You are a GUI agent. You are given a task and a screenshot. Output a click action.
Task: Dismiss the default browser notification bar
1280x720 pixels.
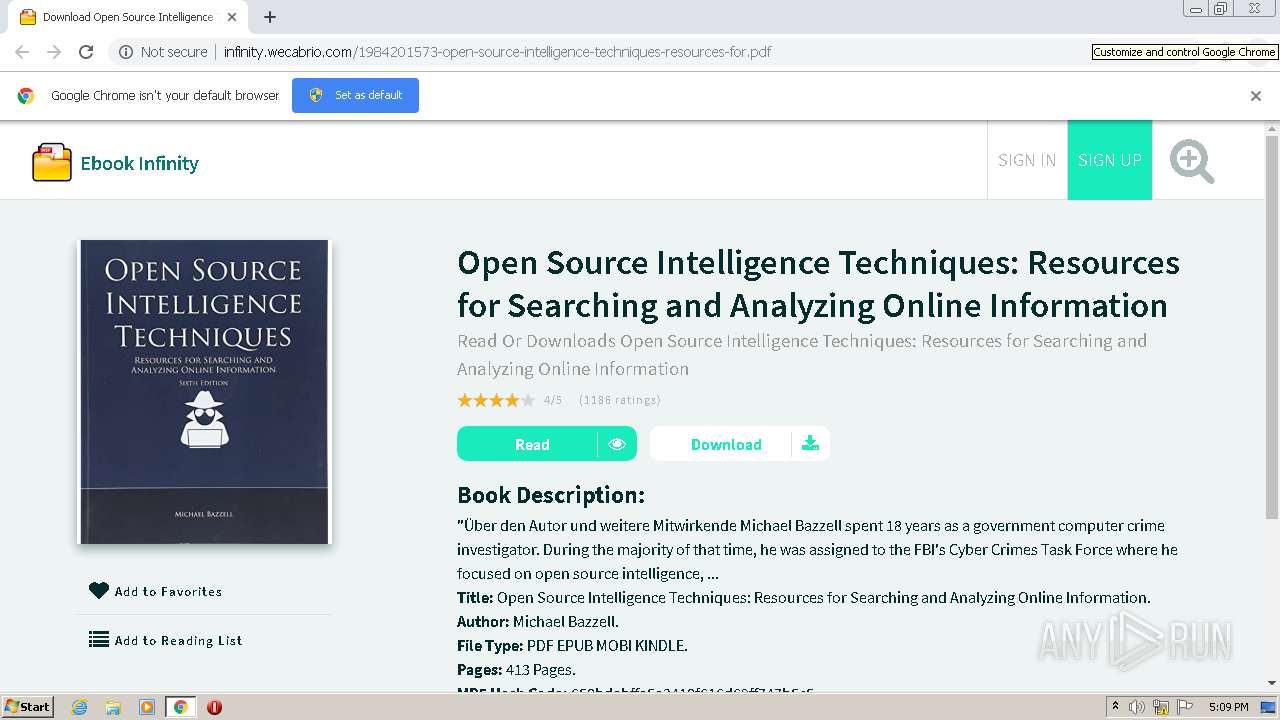click(x=1256, y=96)
